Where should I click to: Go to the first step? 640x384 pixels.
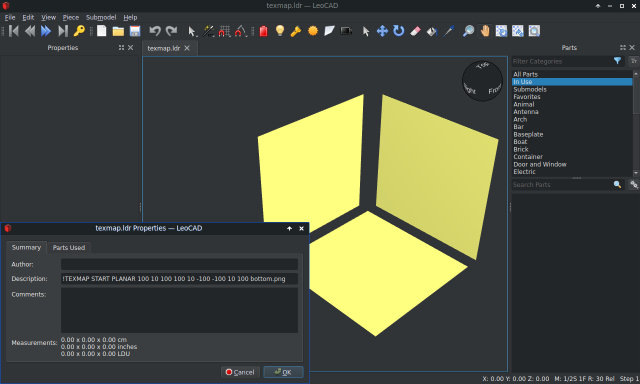13,31
